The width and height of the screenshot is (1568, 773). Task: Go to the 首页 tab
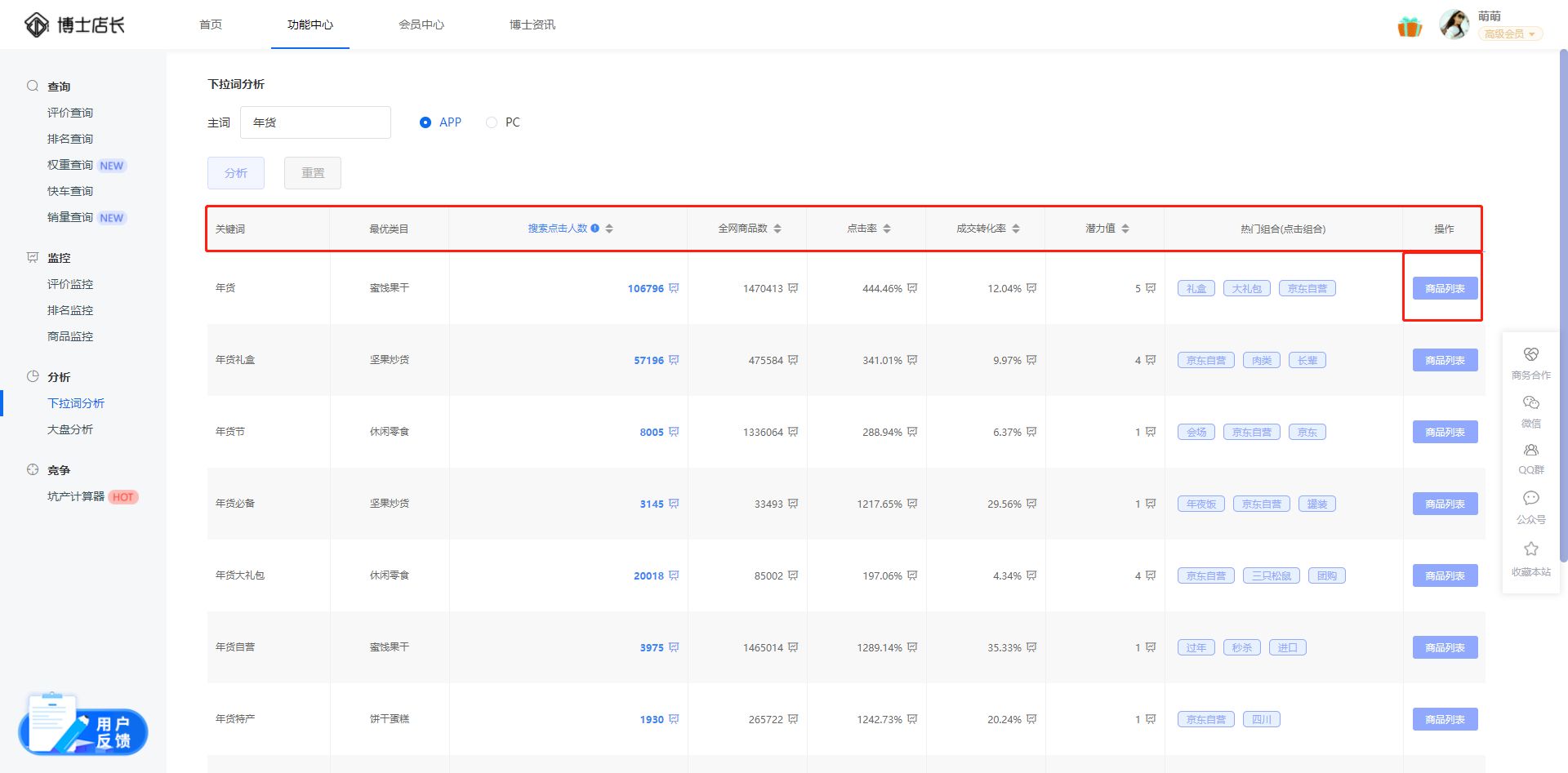click(x=211, y=24)
